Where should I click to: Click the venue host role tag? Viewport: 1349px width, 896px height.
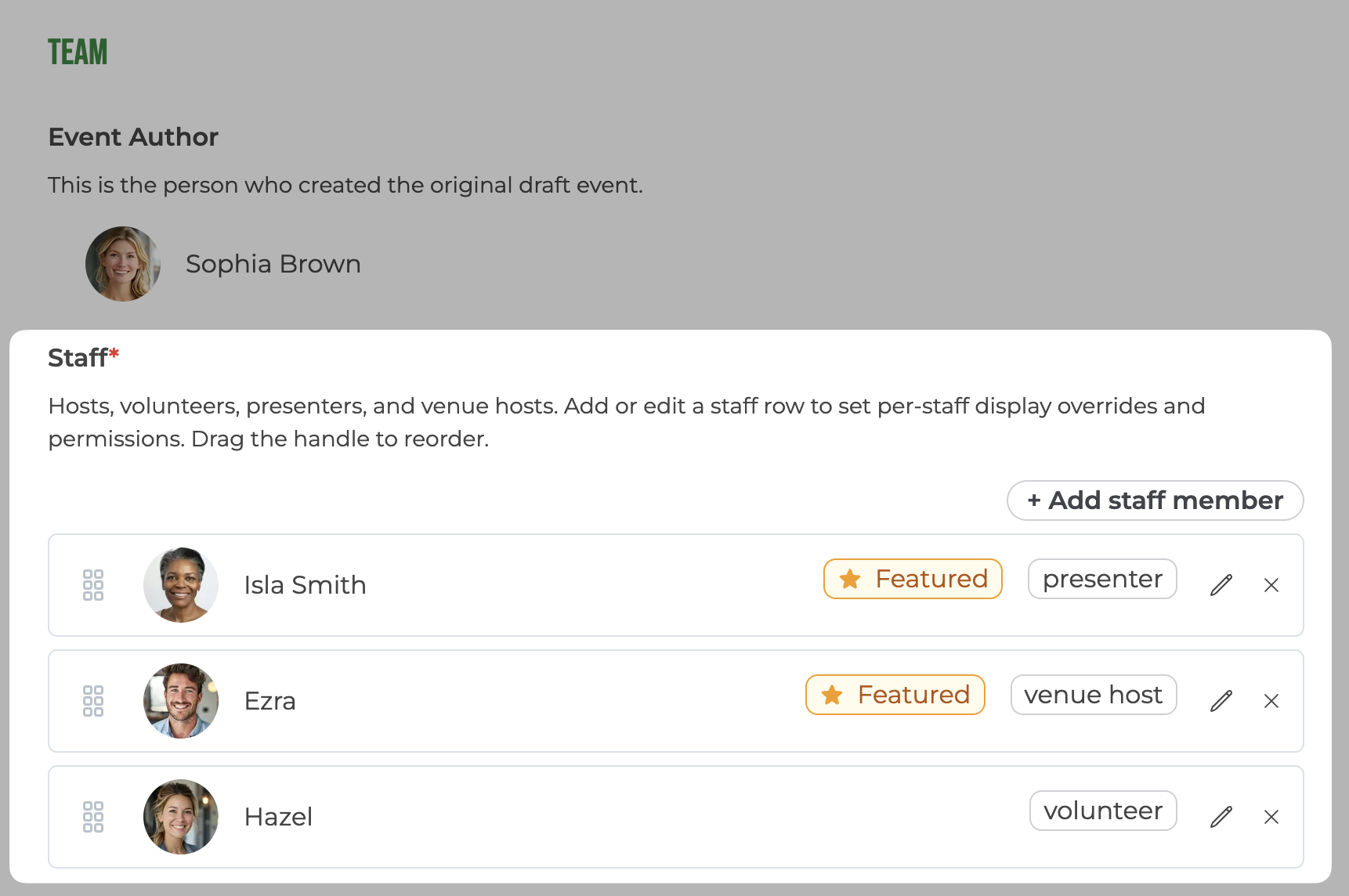[1094, 695]
